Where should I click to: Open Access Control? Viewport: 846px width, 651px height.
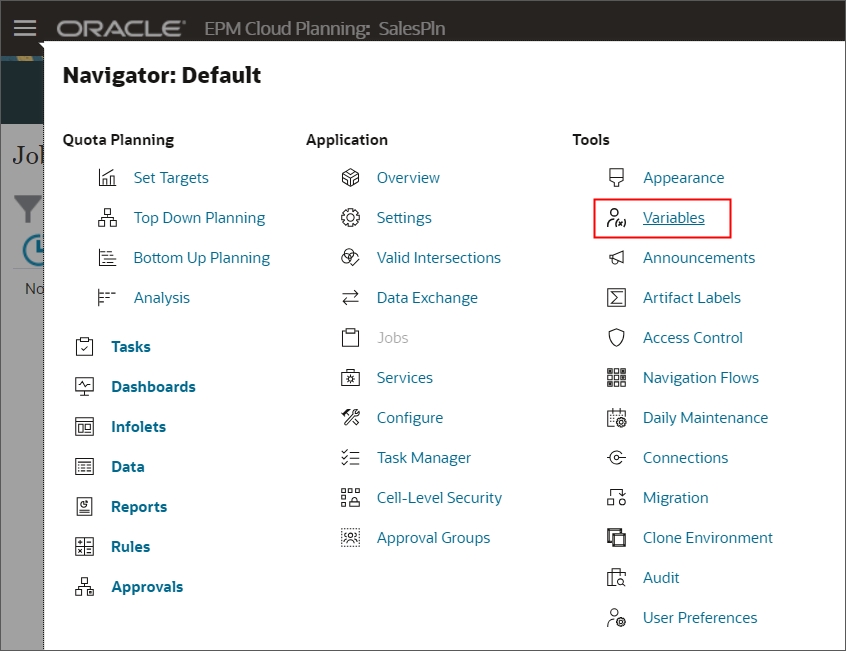[x=692, y=337]
